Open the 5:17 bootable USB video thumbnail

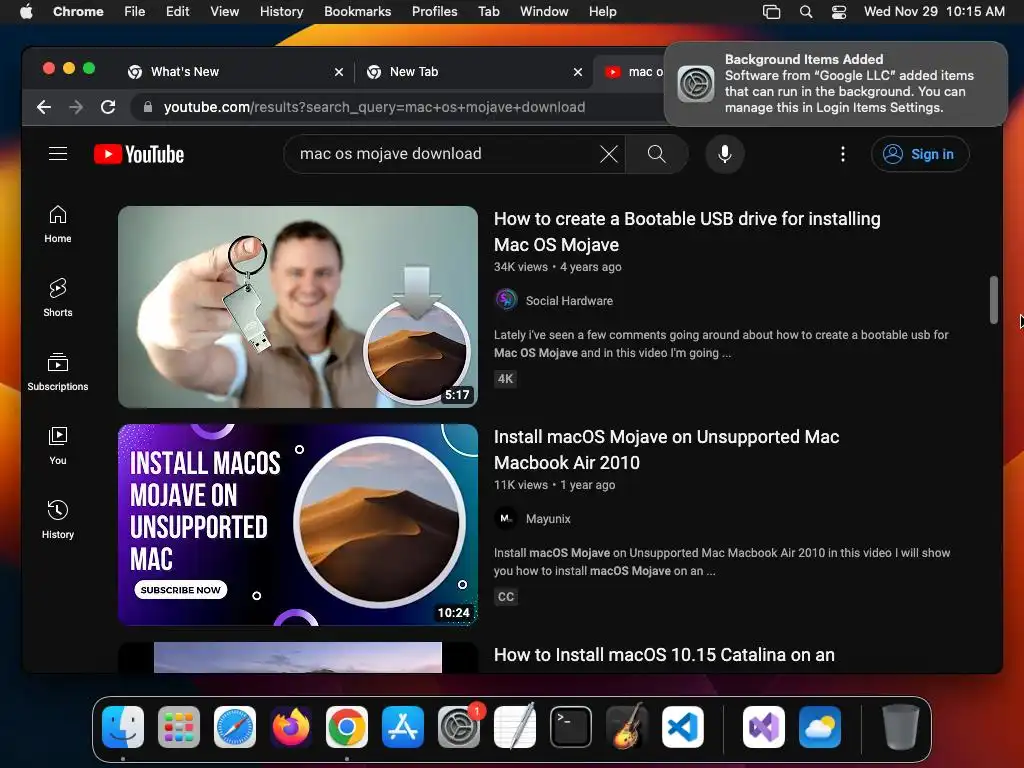click(298, 307)
